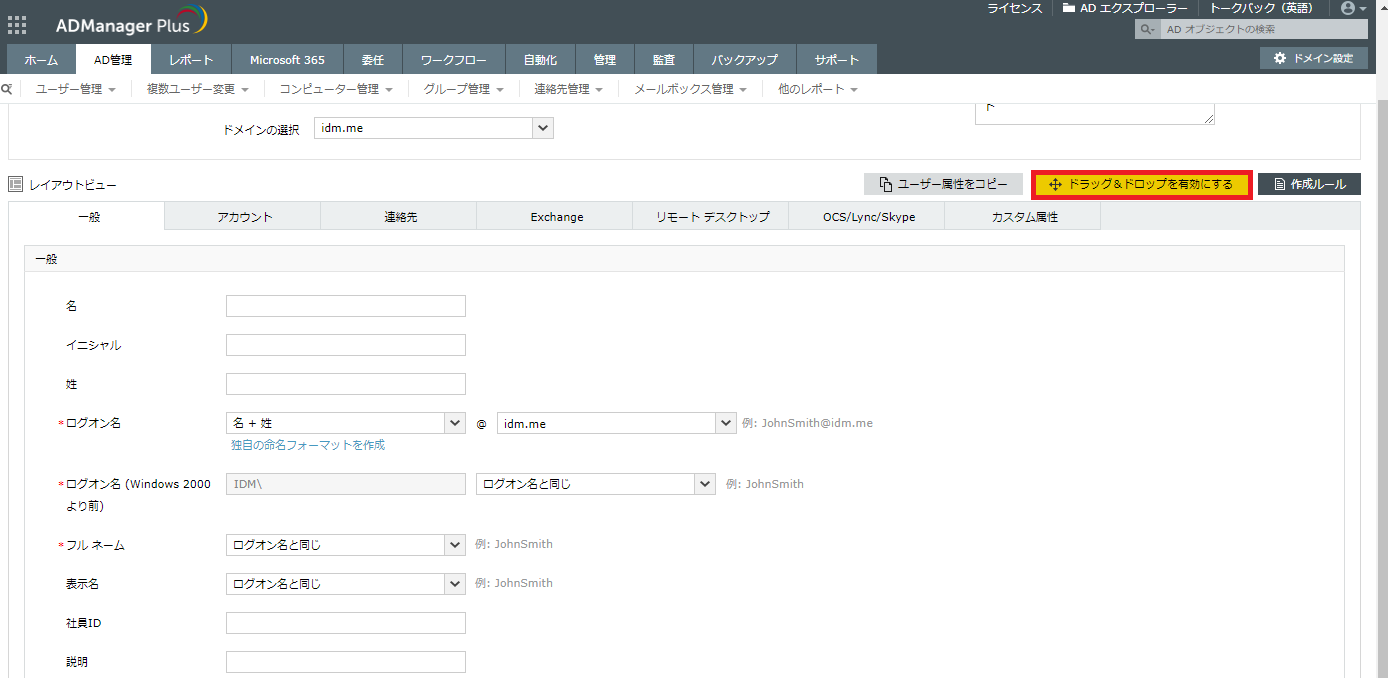Viewport: 1388px width, 678px height.
Task: Click the search magnifier icon in AD search box
Action: click(1147, 30)
